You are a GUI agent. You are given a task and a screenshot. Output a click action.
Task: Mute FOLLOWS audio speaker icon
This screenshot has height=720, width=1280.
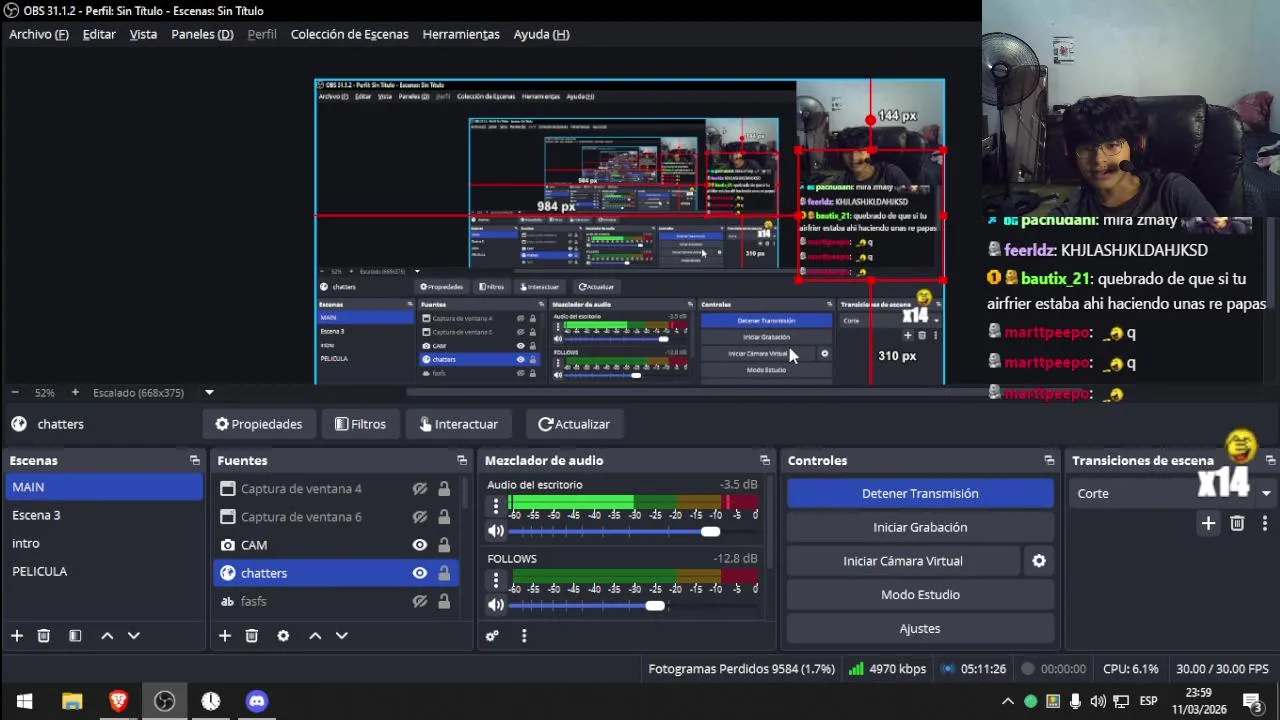496,605
